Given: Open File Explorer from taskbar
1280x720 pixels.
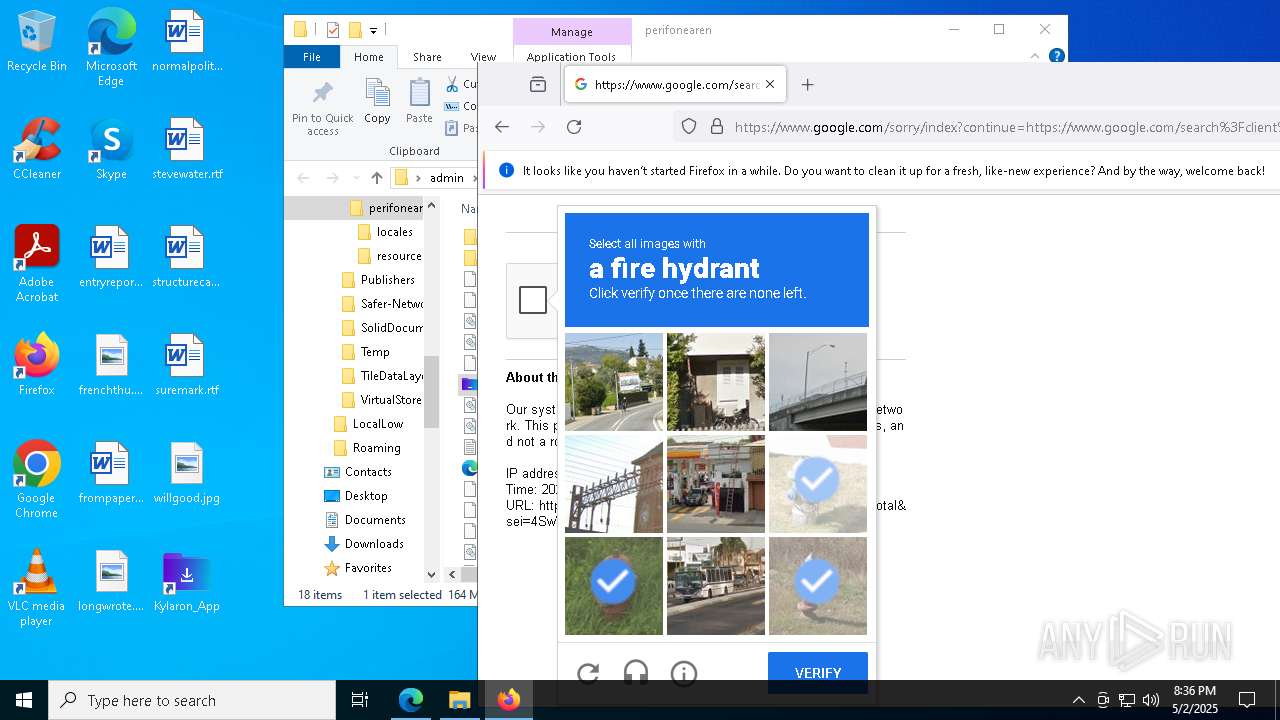Looking at the screenshot, I should point(459,700).
